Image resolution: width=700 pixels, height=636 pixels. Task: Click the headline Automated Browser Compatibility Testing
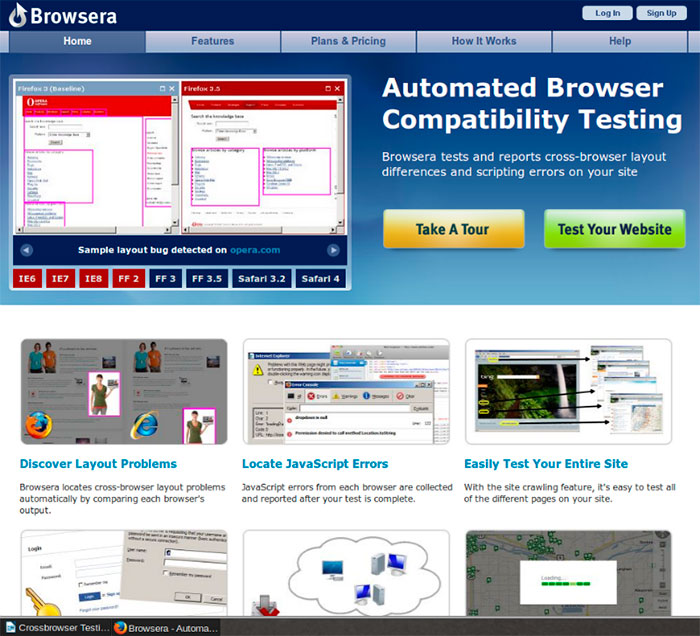(x=531, y=104)
